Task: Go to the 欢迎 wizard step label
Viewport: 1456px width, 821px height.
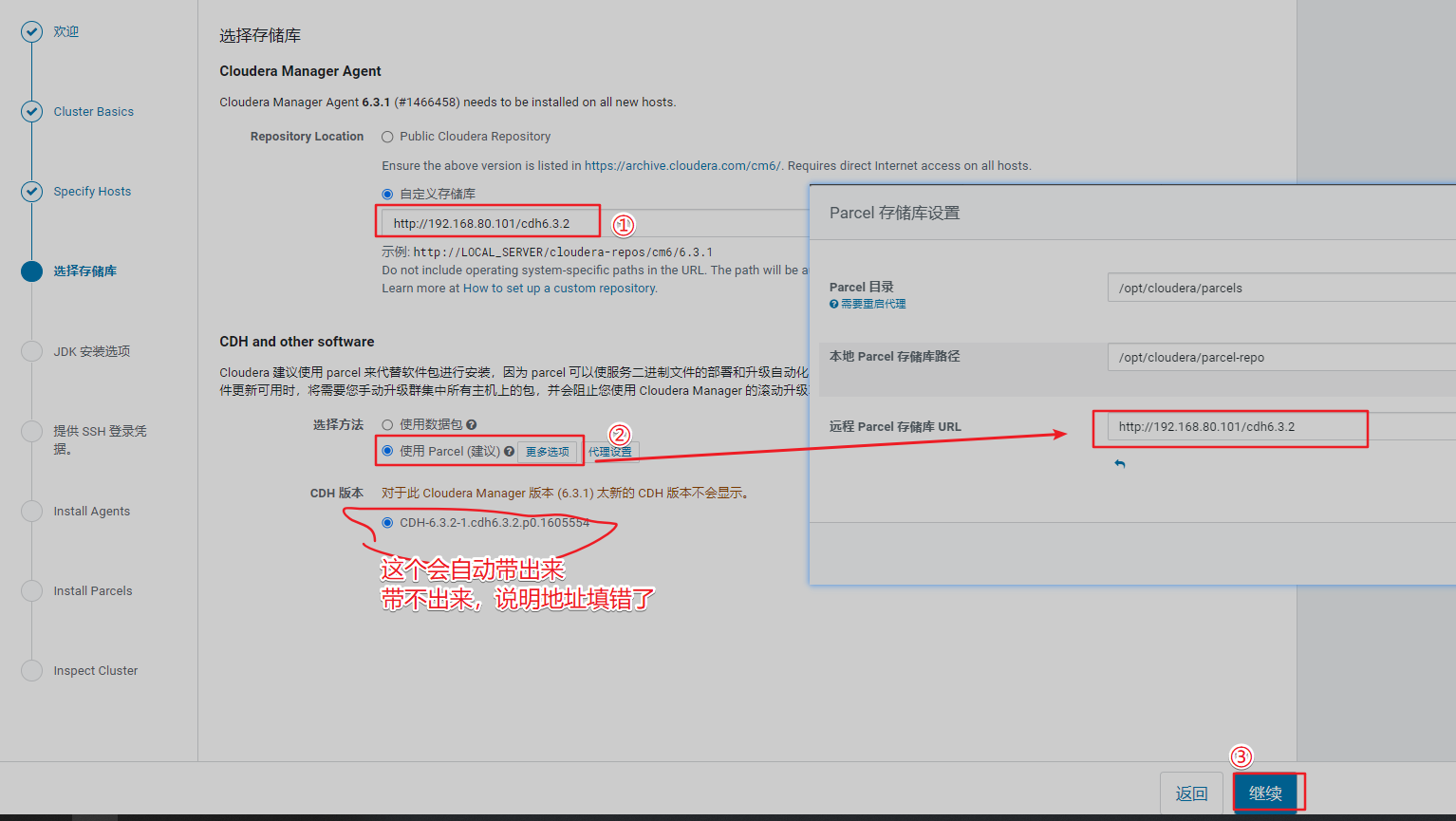Action: tap(66, 32)
